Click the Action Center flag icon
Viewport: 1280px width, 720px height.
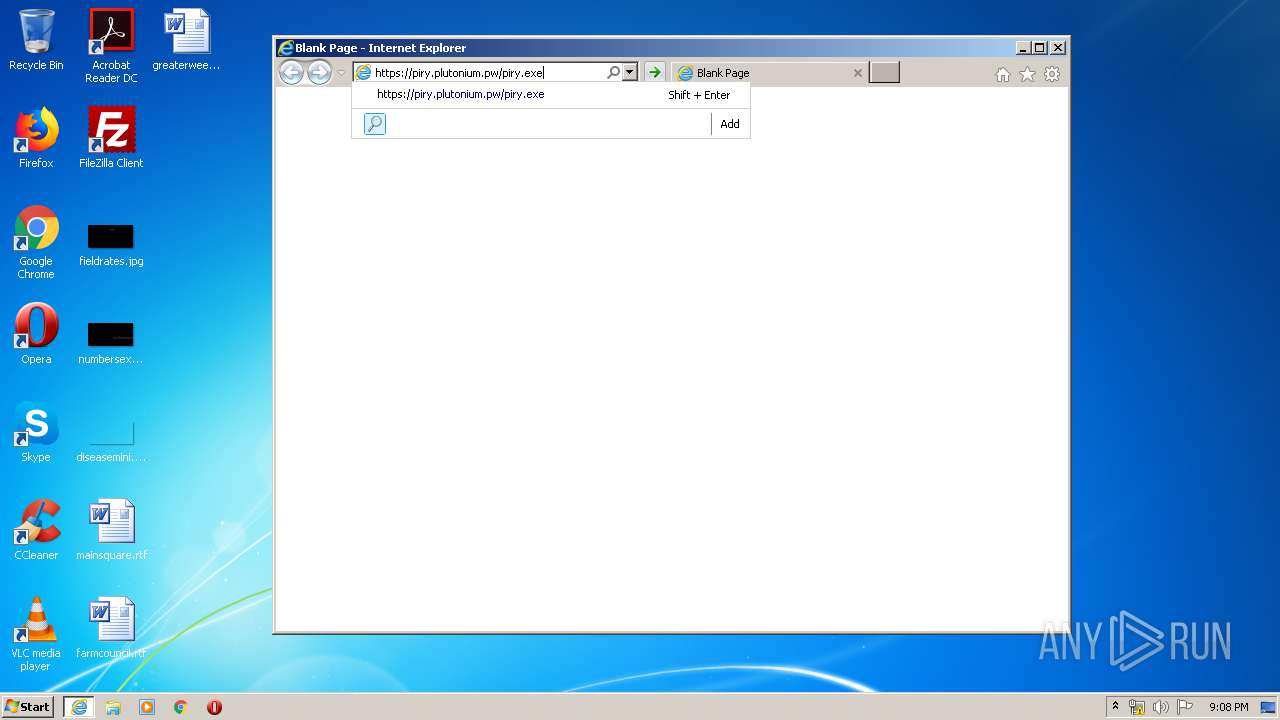(x=1185, y=707)
